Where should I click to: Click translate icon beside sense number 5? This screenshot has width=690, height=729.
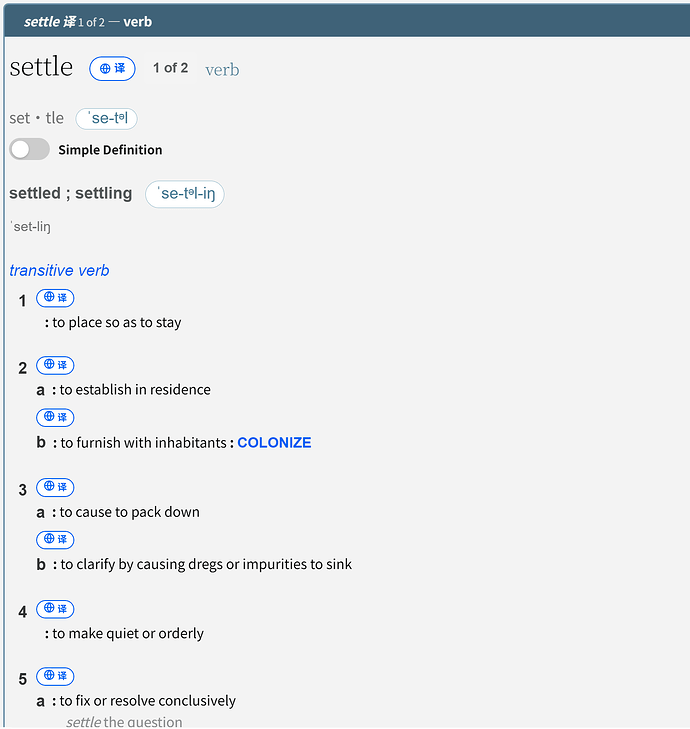pos(55,676)
